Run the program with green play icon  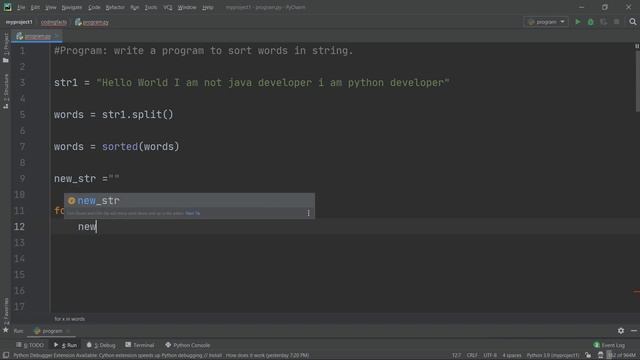tap(578, 22)
